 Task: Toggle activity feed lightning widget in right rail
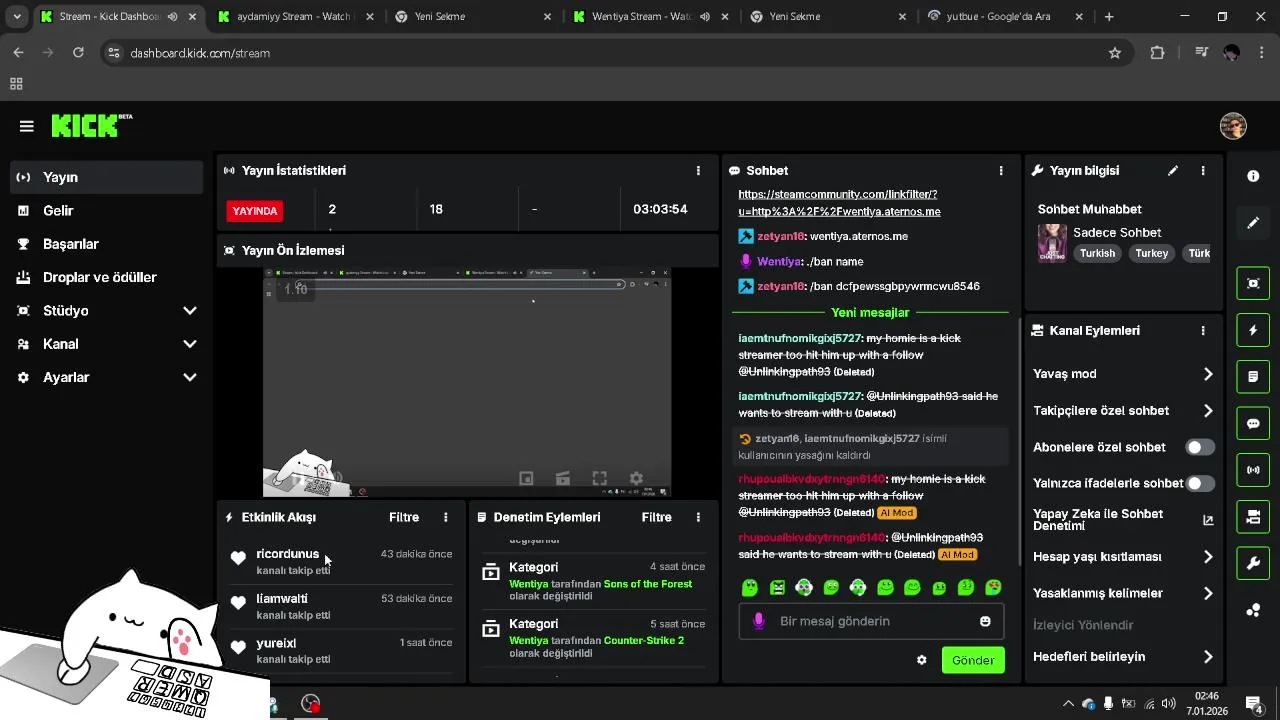(x=1253, y=330)
